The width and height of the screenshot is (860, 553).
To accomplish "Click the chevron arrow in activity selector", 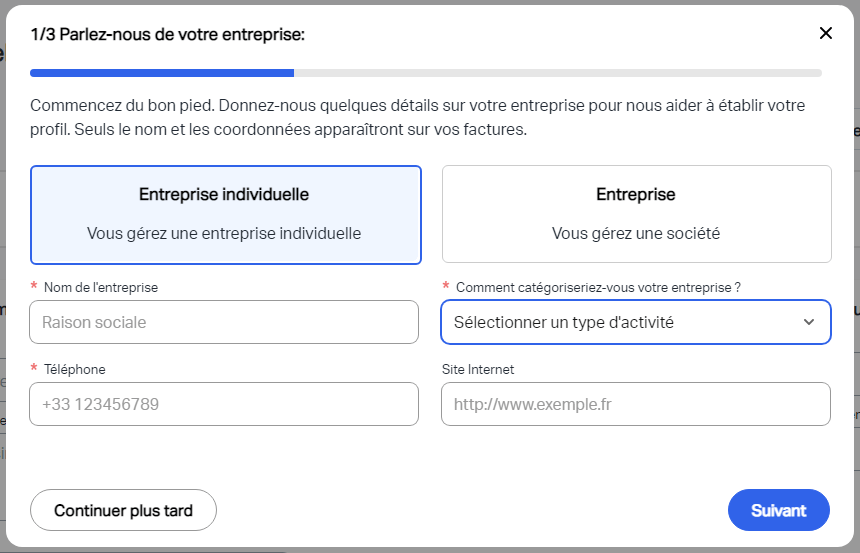I will tap(808, 322).
